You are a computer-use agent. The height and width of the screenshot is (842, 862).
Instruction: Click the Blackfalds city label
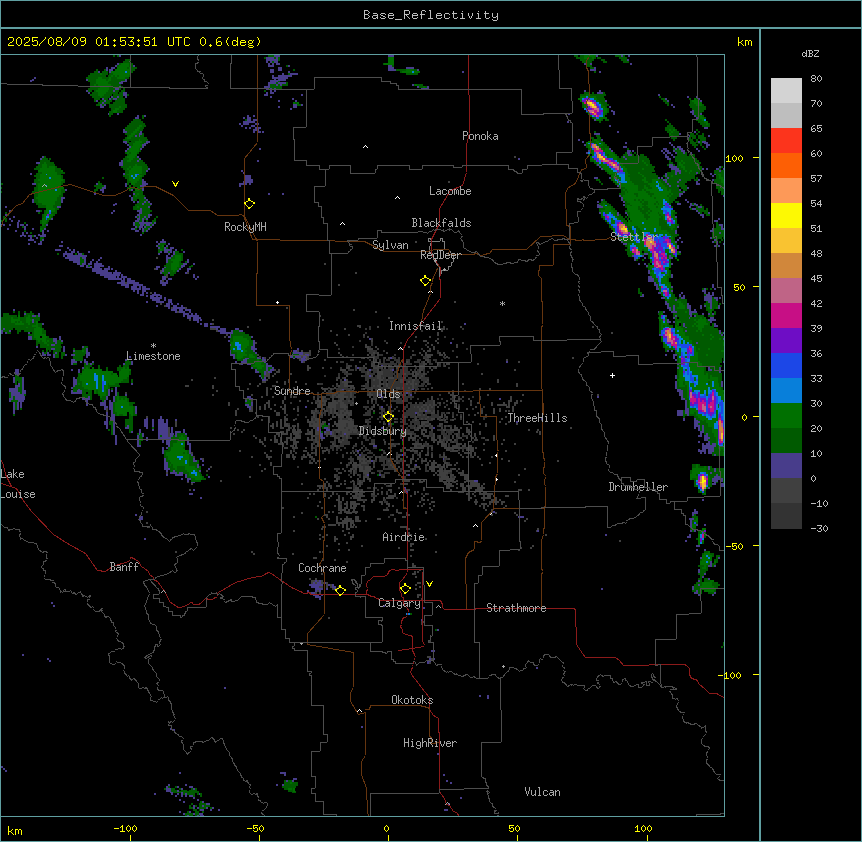441,223
